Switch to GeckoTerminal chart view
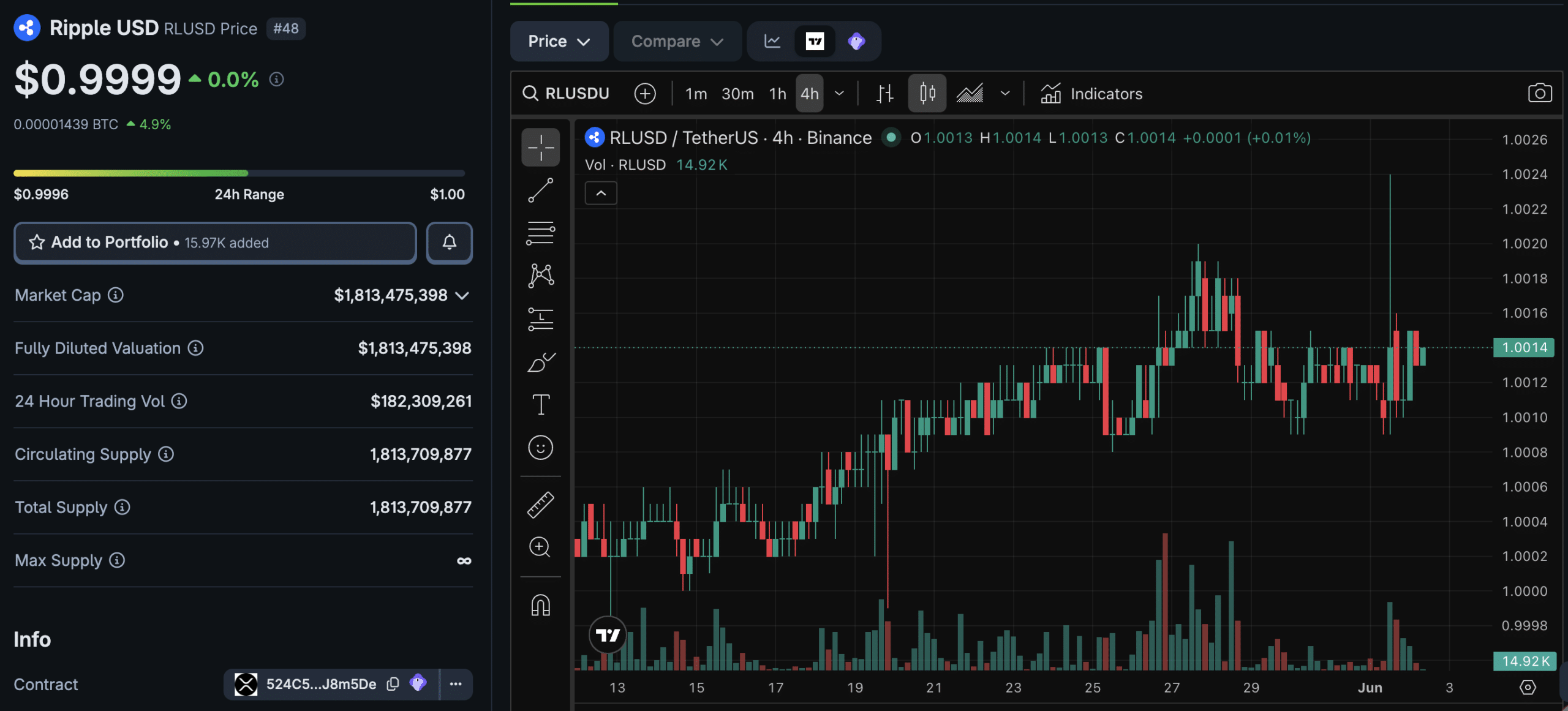 856,41
